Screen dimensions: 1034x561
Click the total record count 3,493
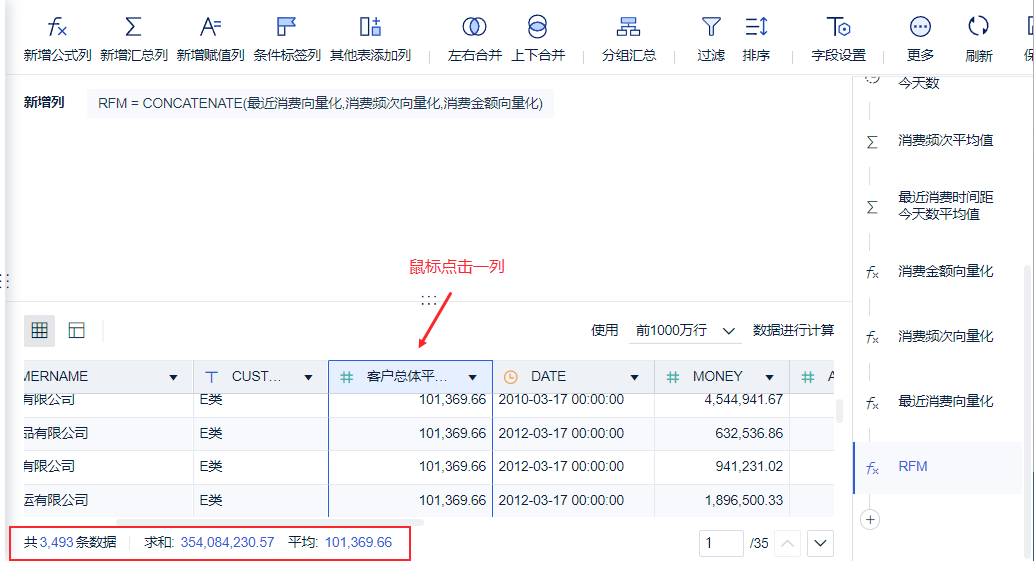point(56,543)
